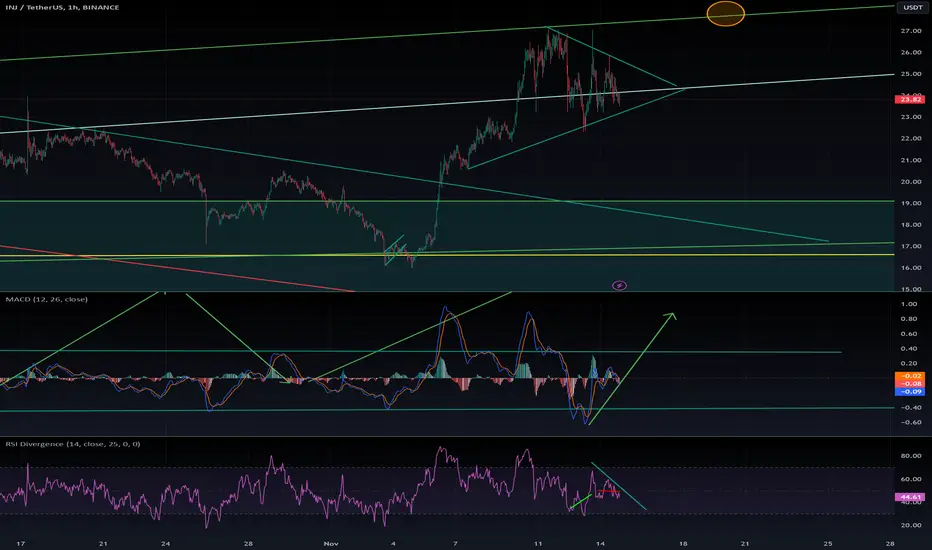
Task: Click the 22.00 price axis label
Action: (x=911, y=139)
